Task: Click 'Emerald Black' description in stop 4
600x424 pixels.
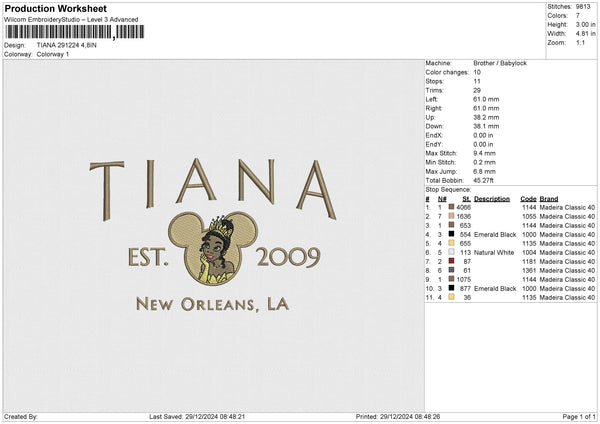Action: pyautogui.click(x=495, y=234)
